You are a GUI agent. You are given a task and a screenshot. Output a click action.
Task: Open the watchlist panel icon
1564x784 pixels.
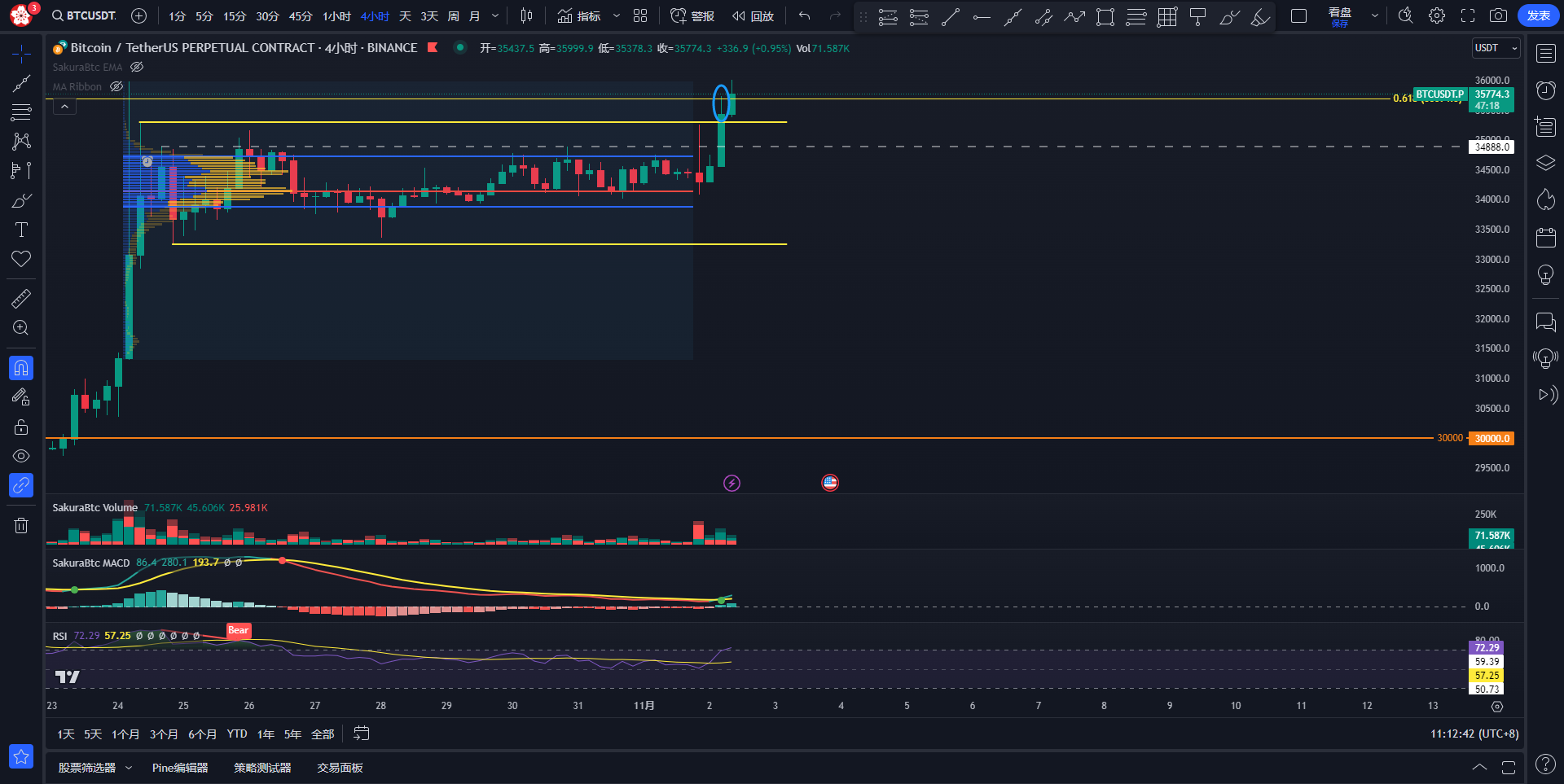(x=1545, y=54)
